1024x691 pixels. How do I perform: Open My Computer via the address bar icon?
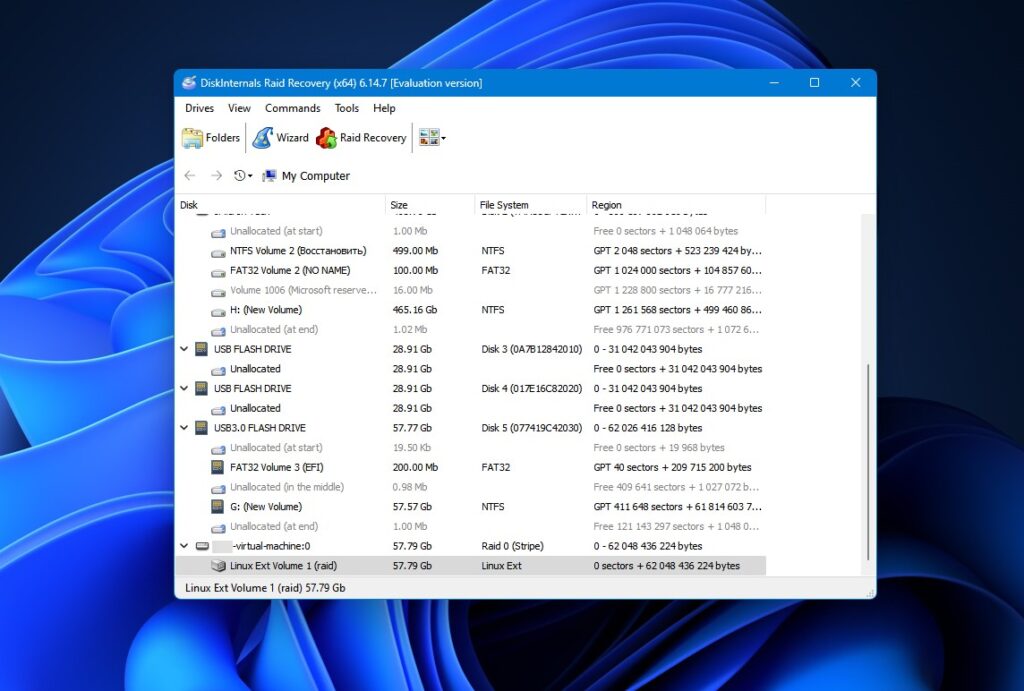[x=268, y=175]
